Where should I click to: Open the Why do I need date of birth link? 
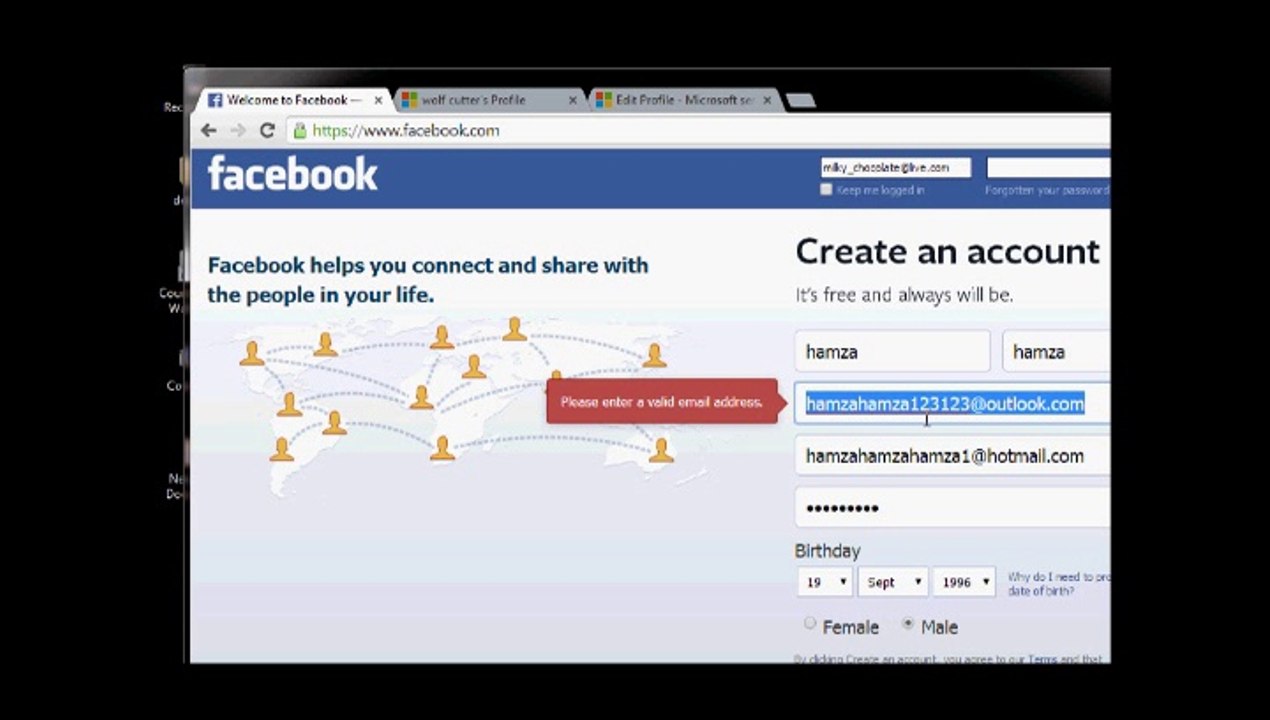[x=1058, y=584]
